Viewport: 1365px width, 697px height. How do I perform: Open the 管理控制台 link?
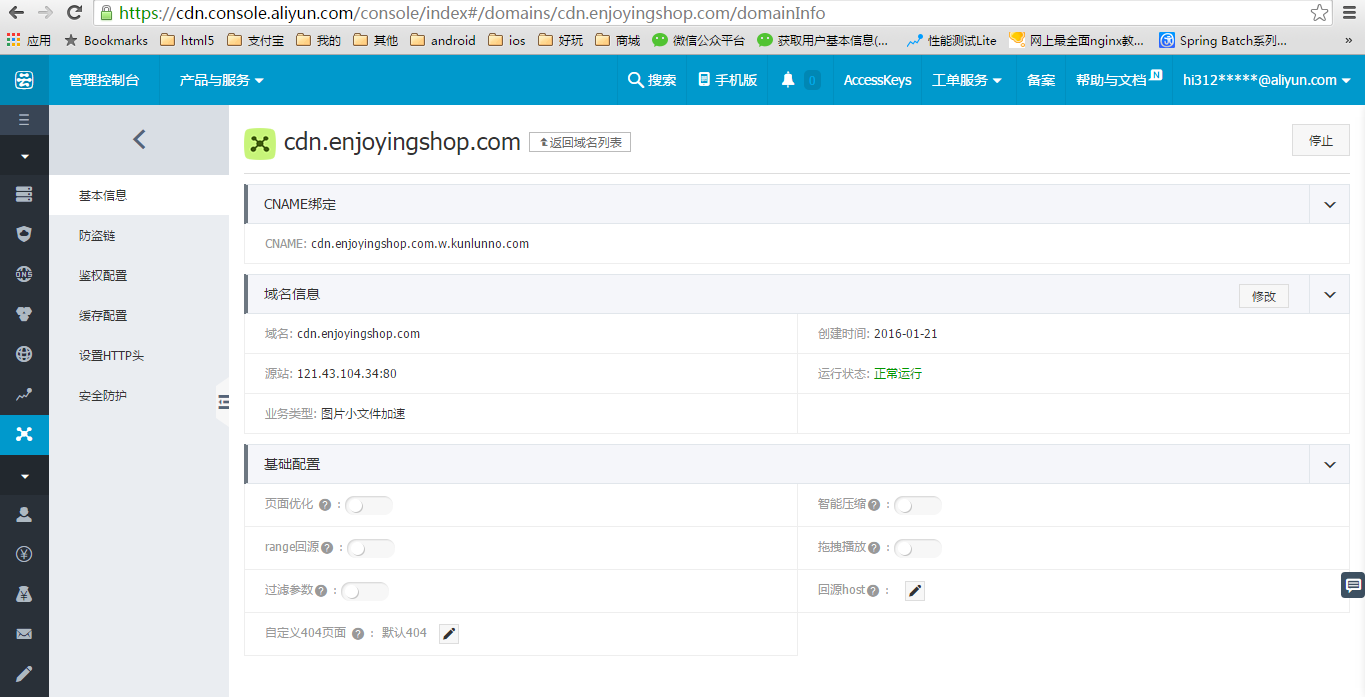(x=104, y=80)
